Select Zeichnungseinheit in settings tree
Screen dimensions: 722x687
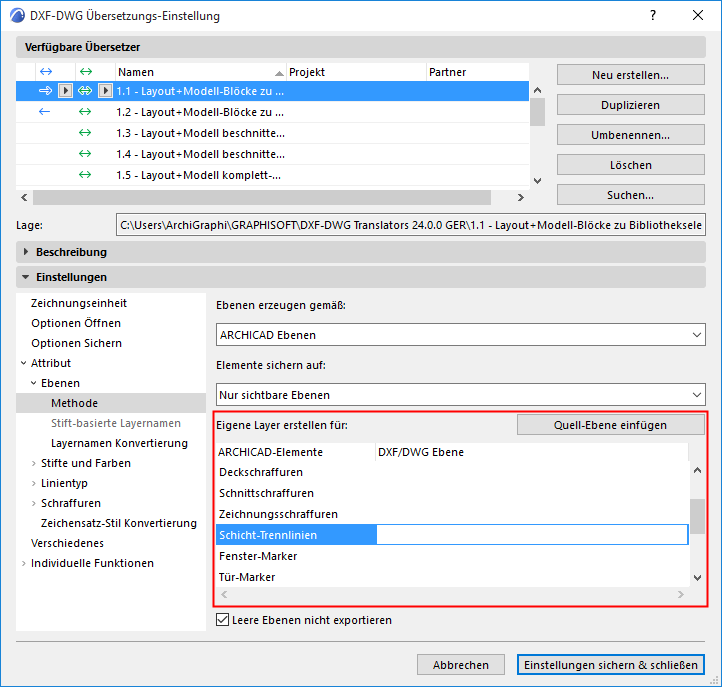(79, 303)
